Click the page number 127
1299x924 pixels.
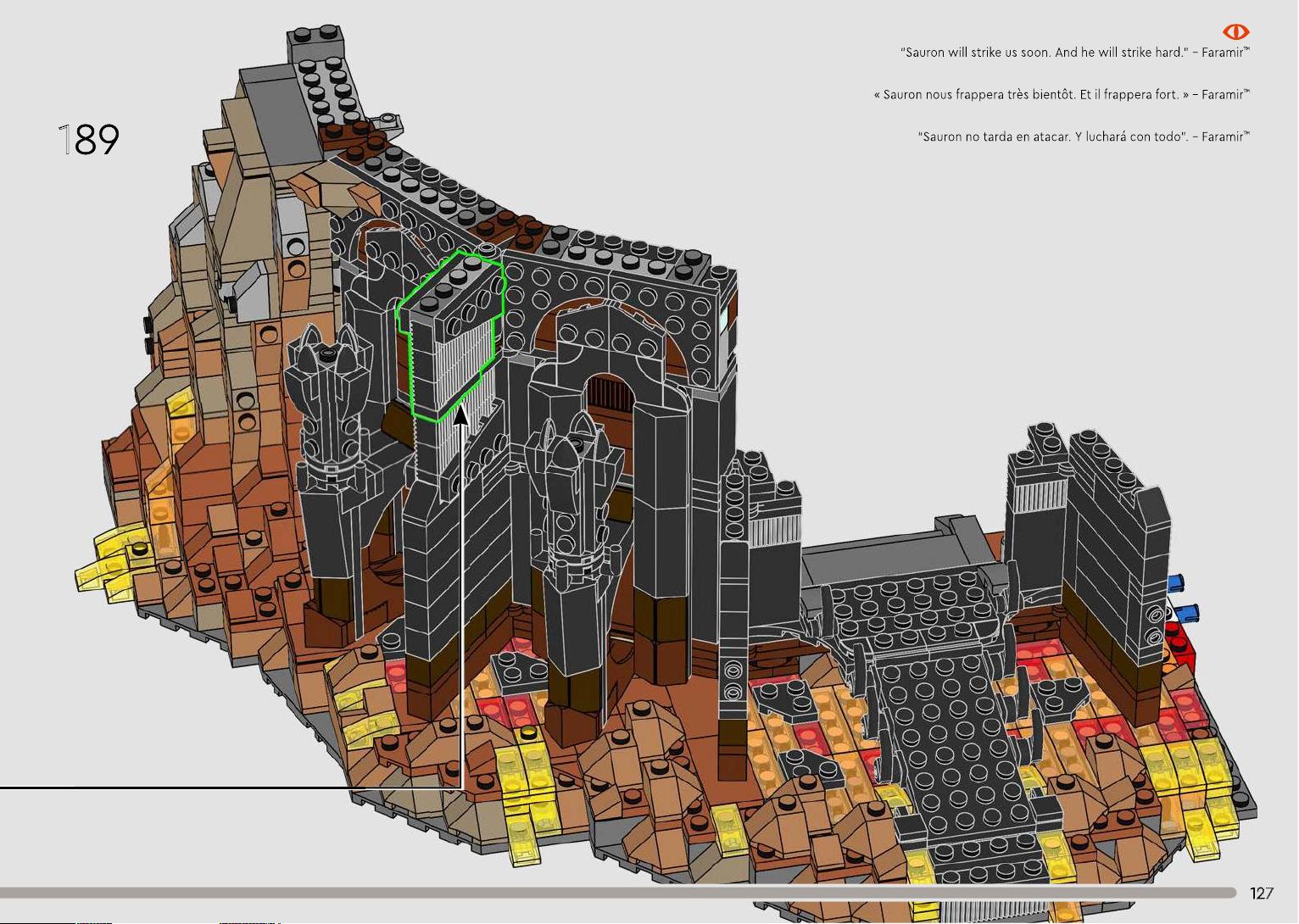point(1262,893)
